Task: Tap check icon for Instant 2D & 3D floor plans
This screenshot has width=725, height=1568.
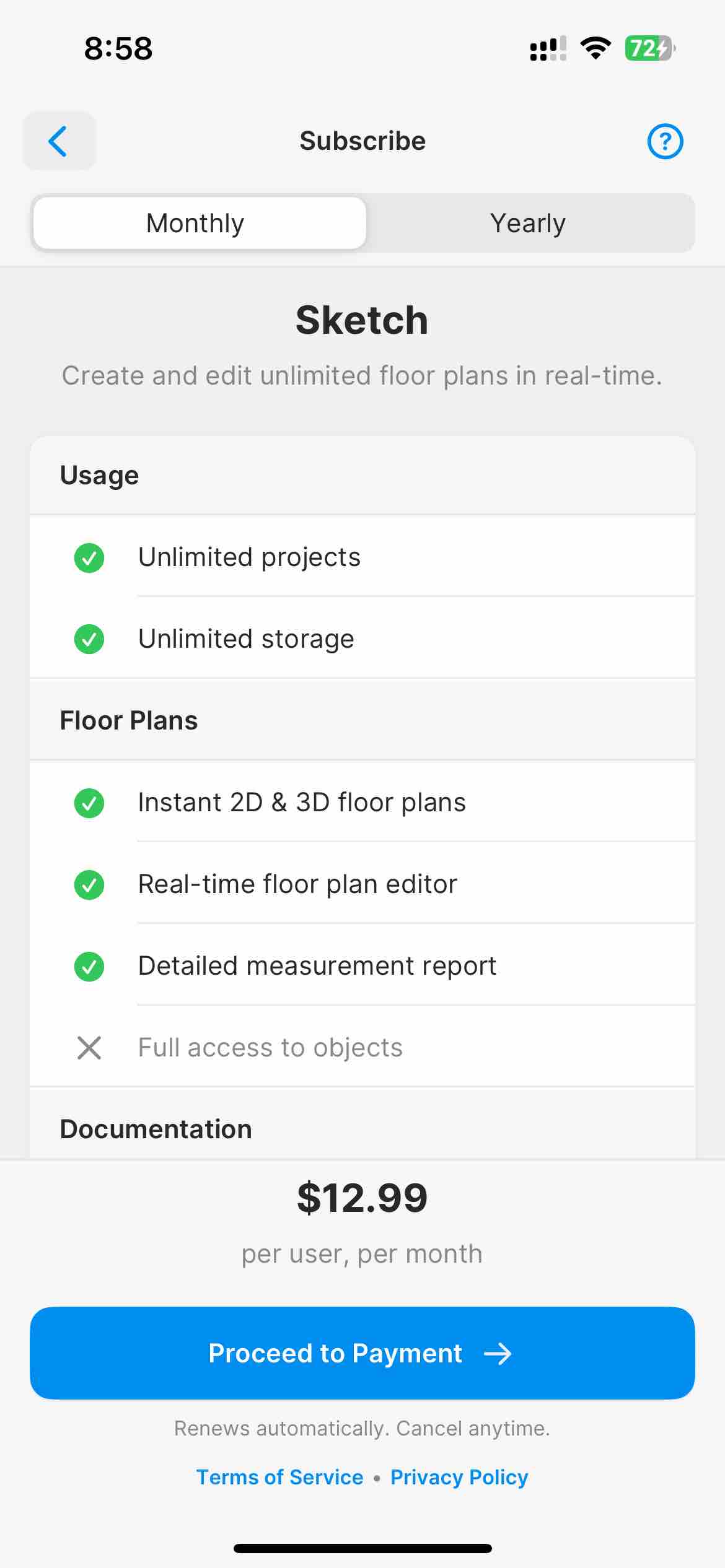Action: (x=89, y=803)
